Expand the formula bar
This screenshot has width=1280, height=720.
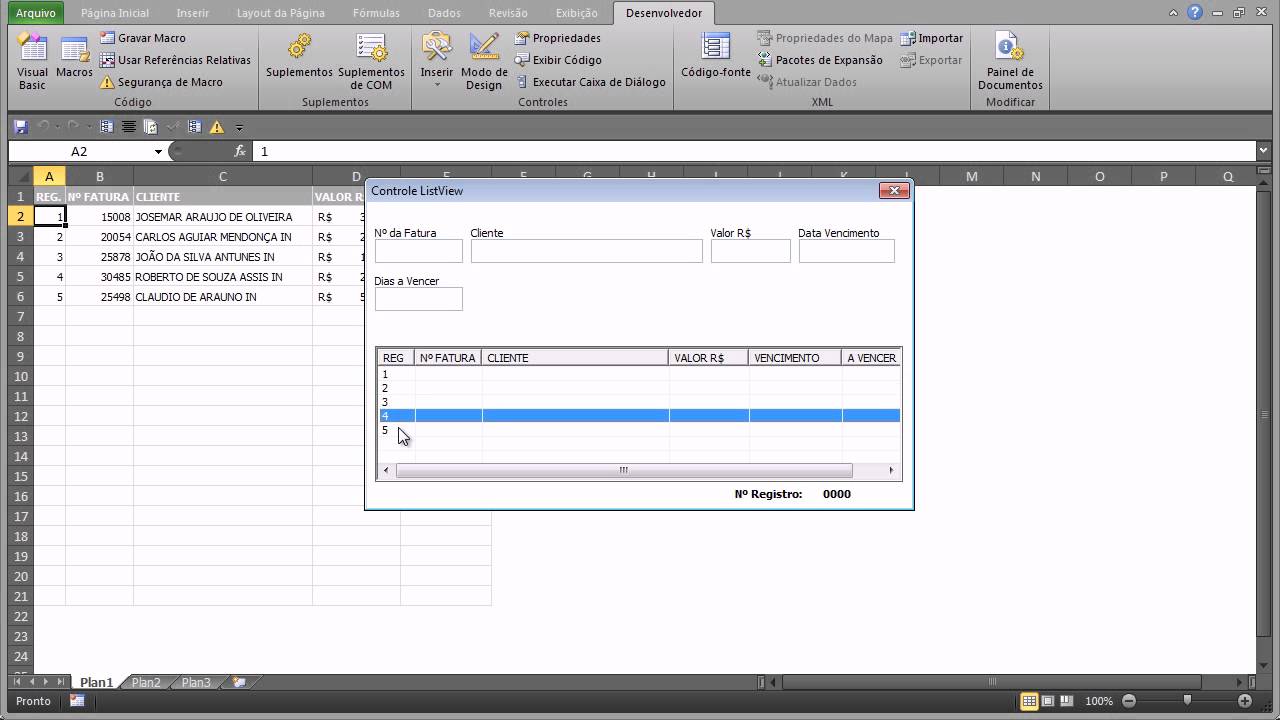pos(1264,151)
